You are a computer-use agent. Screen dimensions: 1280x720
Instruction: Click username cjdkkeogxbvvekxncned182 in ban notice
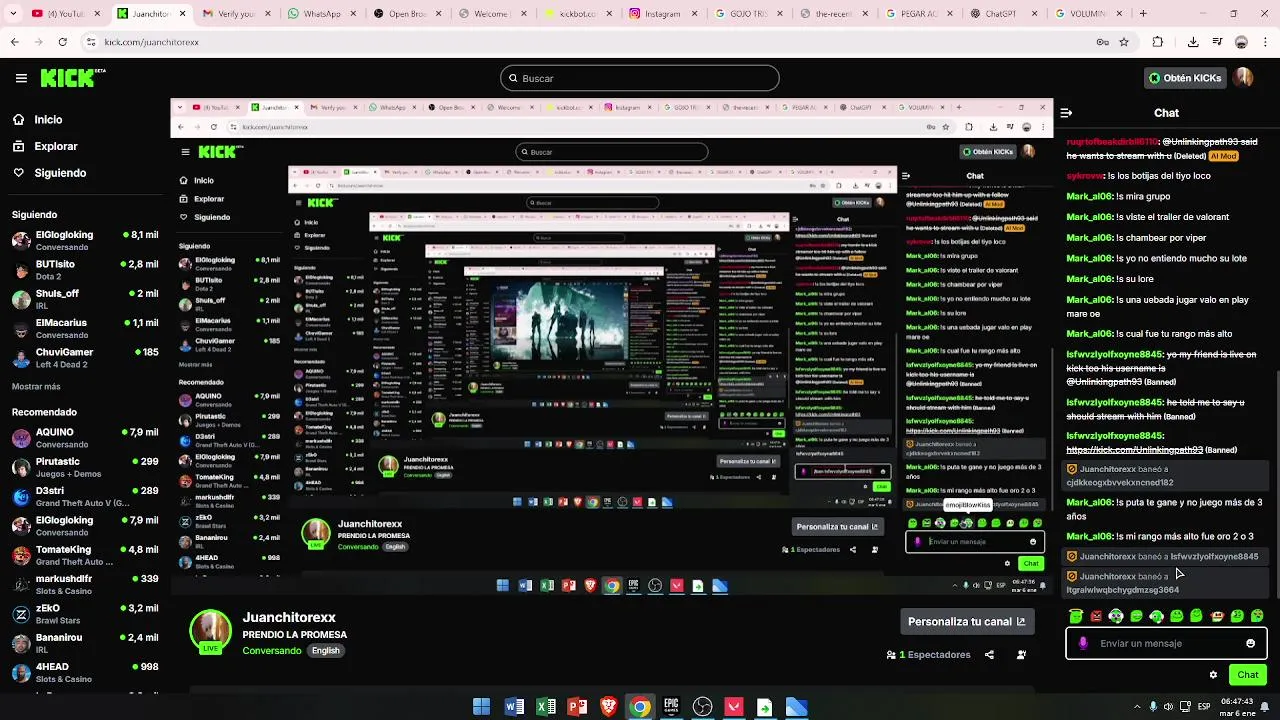(x=1119, y=482)
